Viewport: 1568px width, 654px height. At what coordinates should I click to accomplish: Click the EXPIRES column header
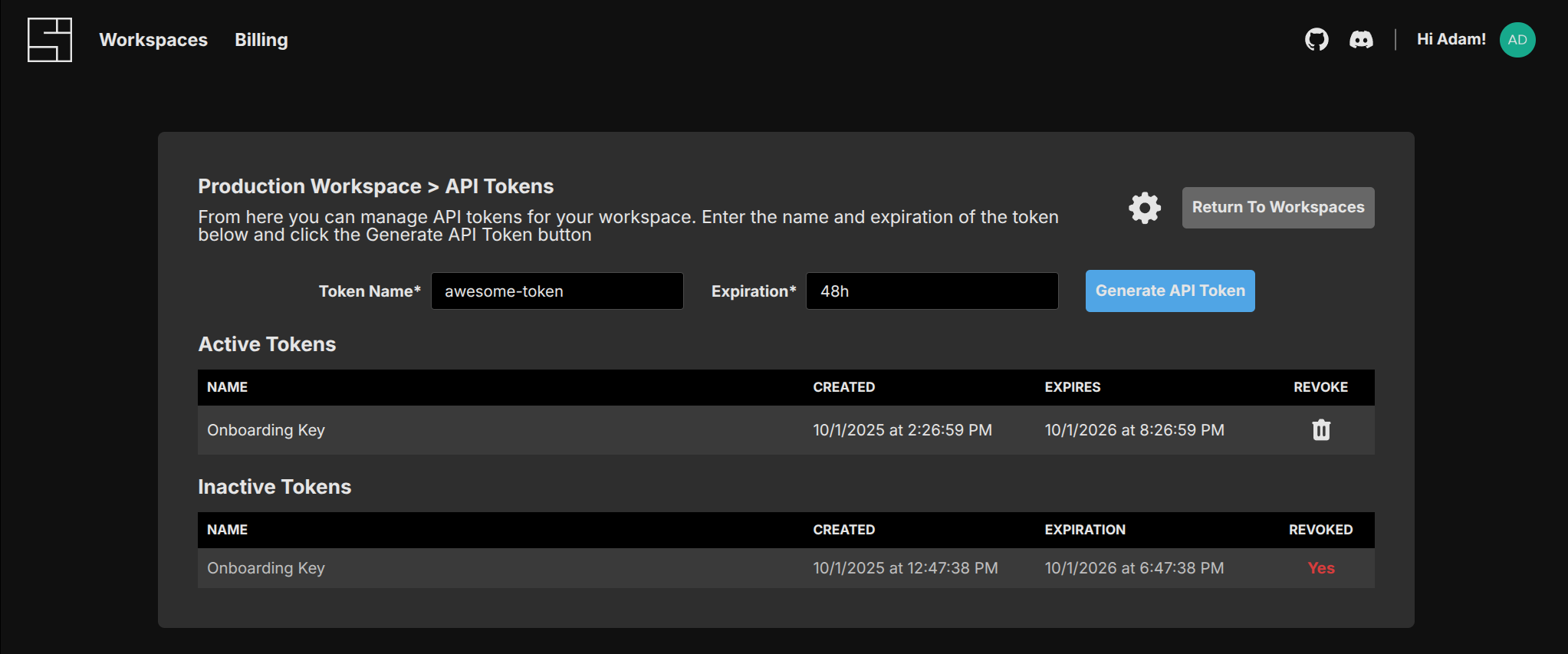[1072, 387]
